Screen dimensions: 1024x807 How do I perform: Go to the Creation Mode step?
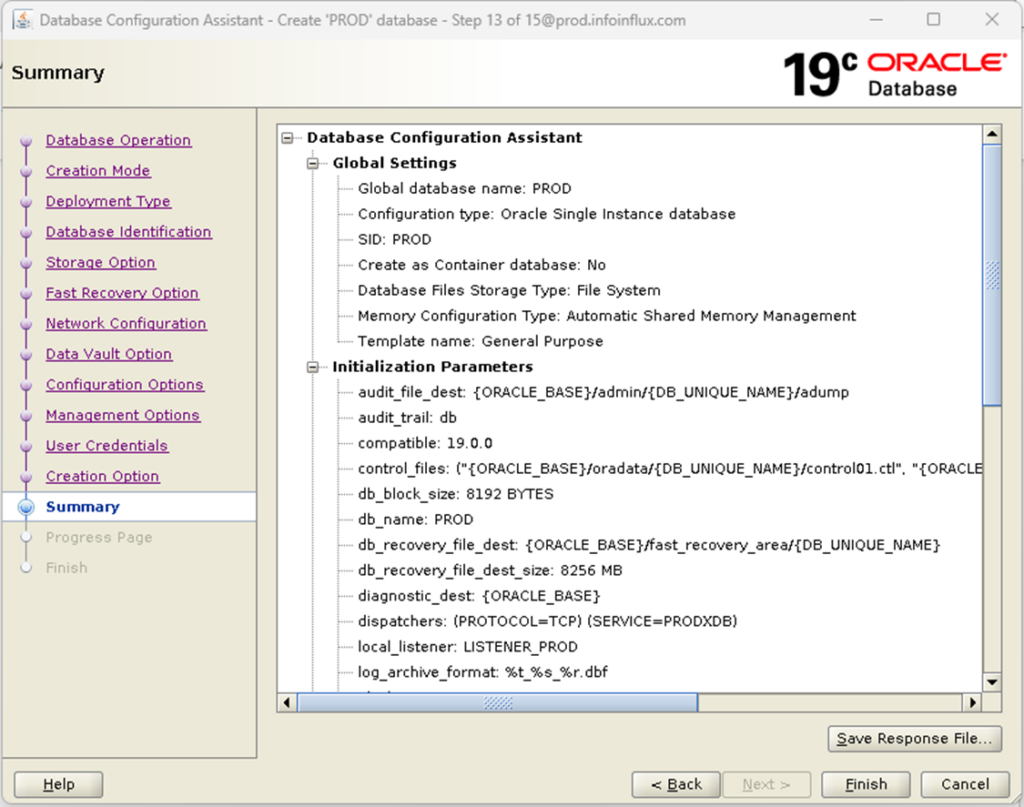coord(98,171)
